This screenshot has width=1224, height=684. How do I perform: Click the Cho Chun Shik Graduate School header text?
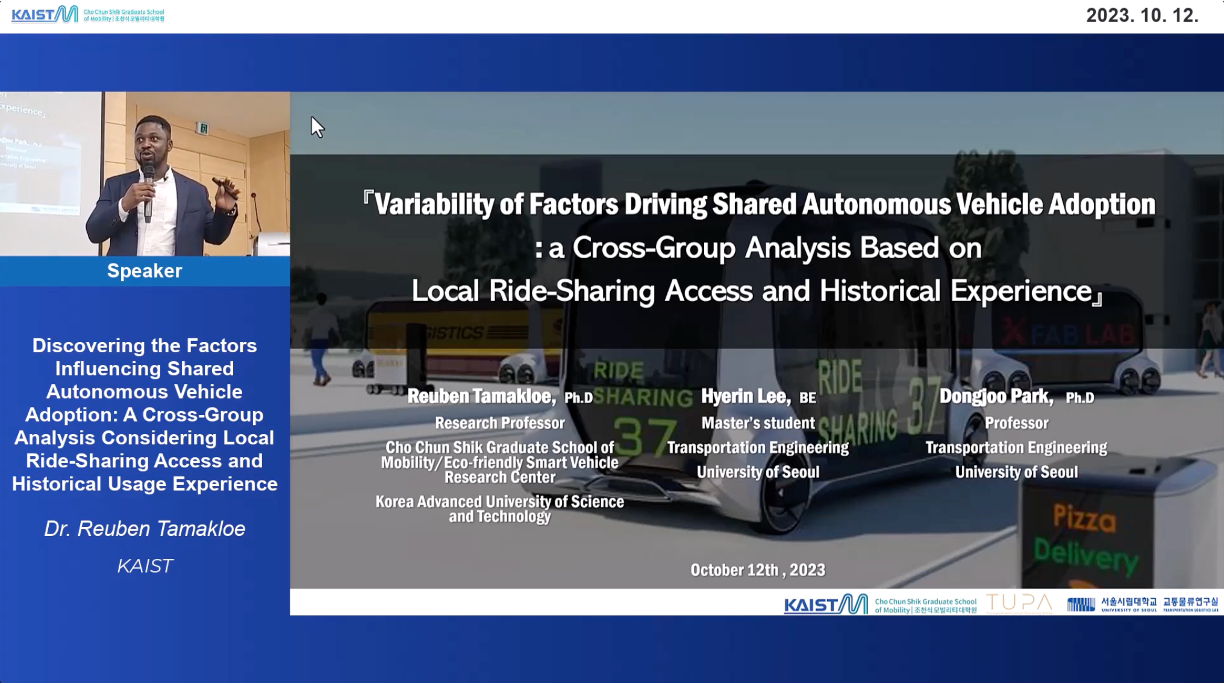point(124,15)
